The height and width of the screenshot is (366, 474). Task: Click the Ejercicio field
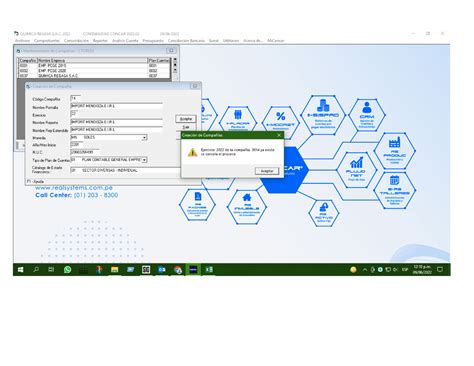pos(74,114)
